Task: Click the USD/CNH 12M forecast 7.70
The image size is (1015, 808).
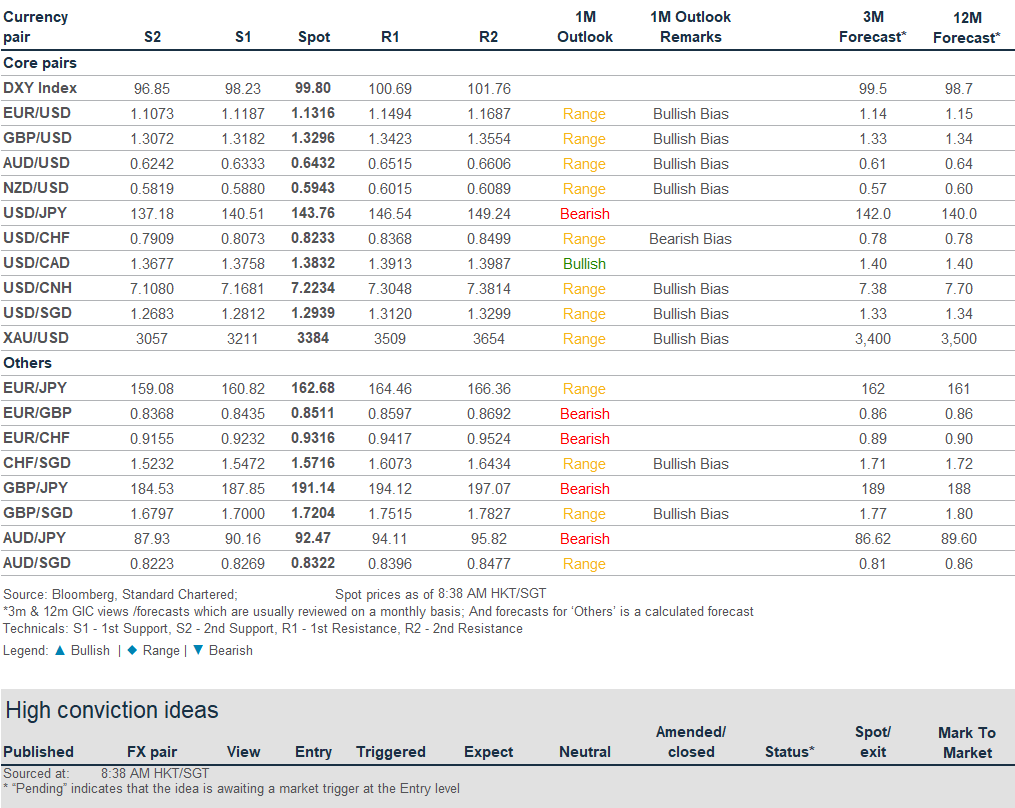Action: (x=959, y=289)
